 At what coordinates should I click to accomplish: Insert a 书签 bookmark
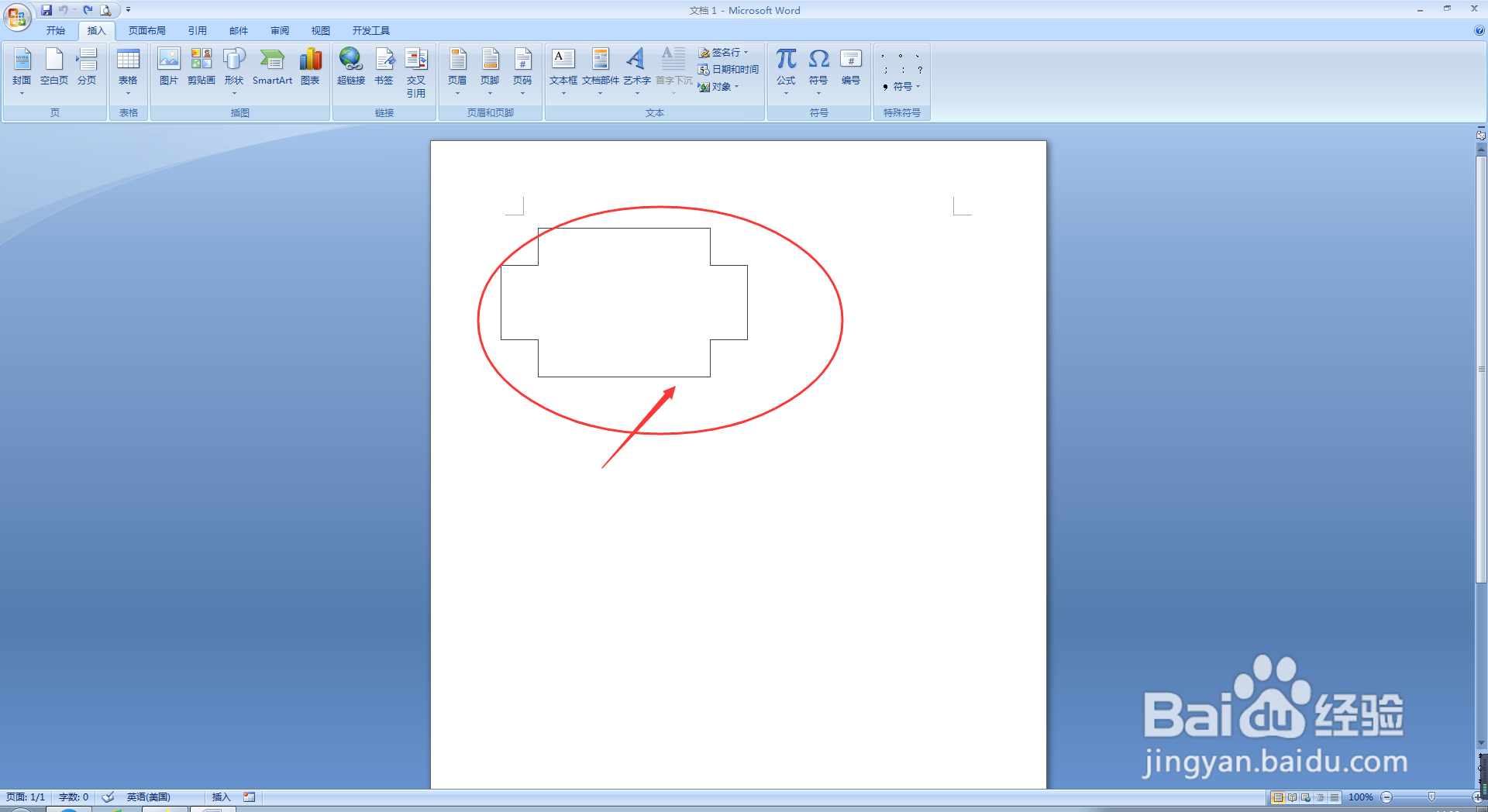point(384,67)
